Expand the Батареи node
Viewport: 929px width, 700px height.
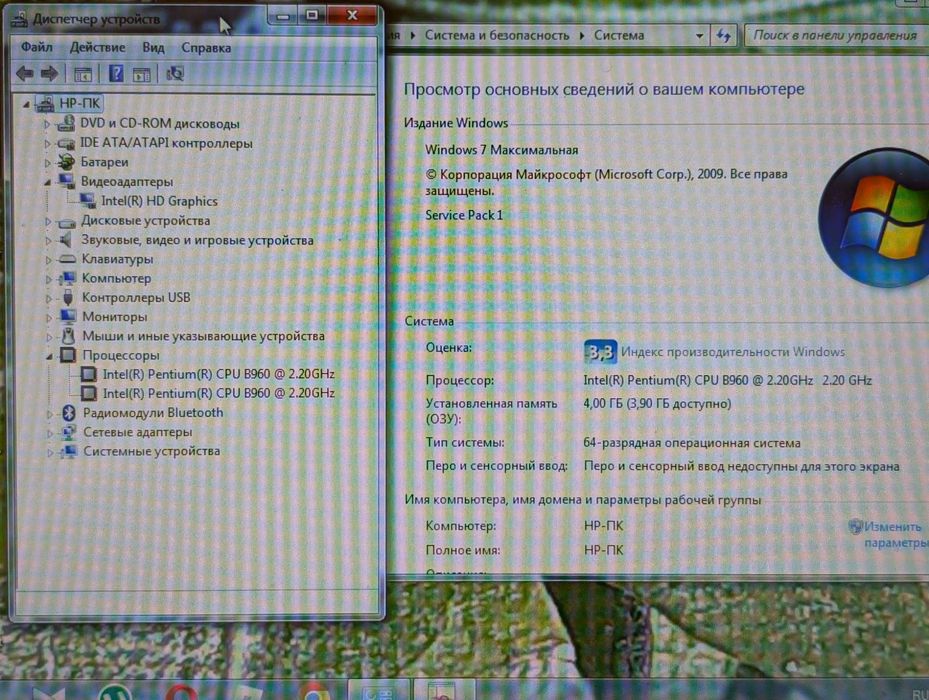click(47, 162)
